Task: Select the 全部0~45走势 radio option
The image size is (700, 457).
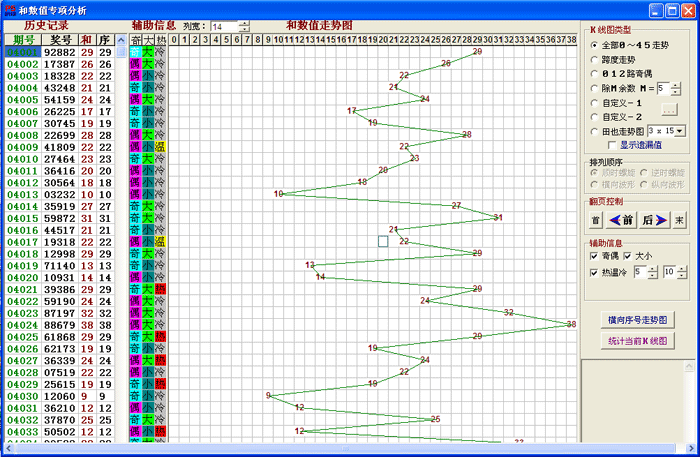Action: [596, 45]
